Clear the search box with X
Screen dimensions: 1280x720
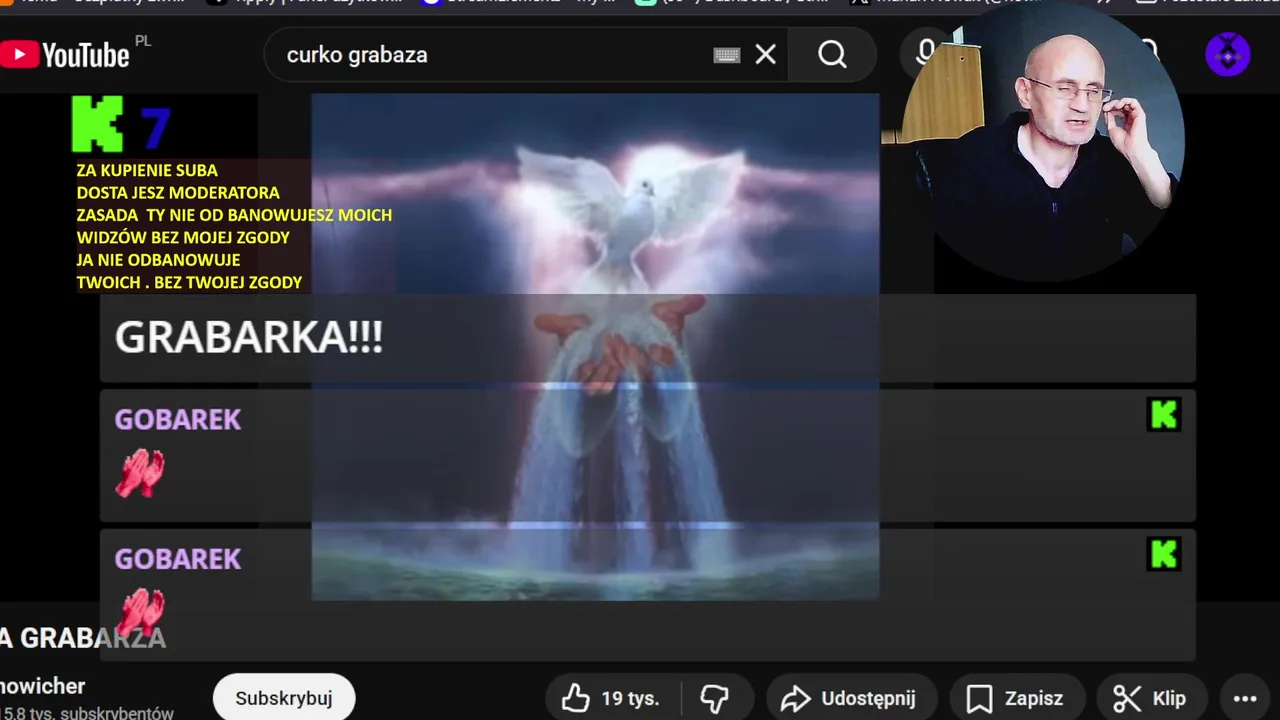pyautogui.click(x=765, y=54)
